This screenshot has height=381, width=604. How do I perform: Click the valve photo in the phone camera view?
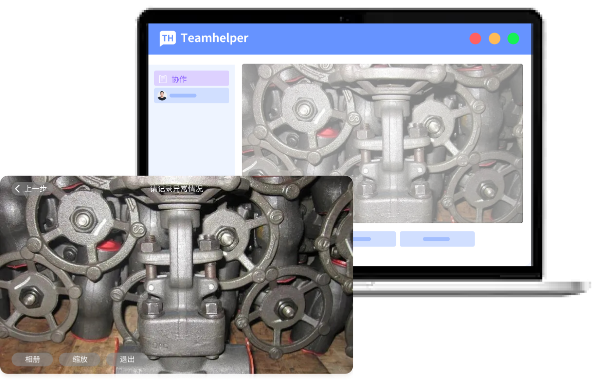tap(176, 275)
